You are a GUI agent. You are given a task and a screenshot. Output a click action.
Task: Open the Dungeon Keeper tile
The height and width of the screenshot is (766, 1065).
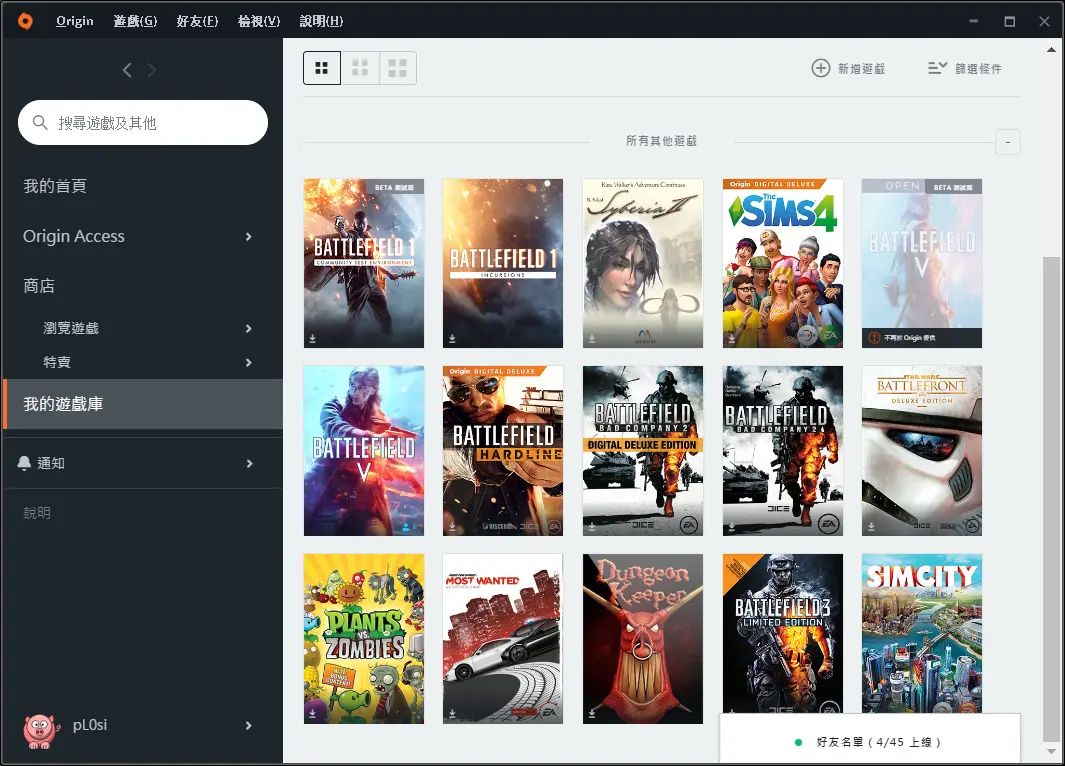coord(643,638)
